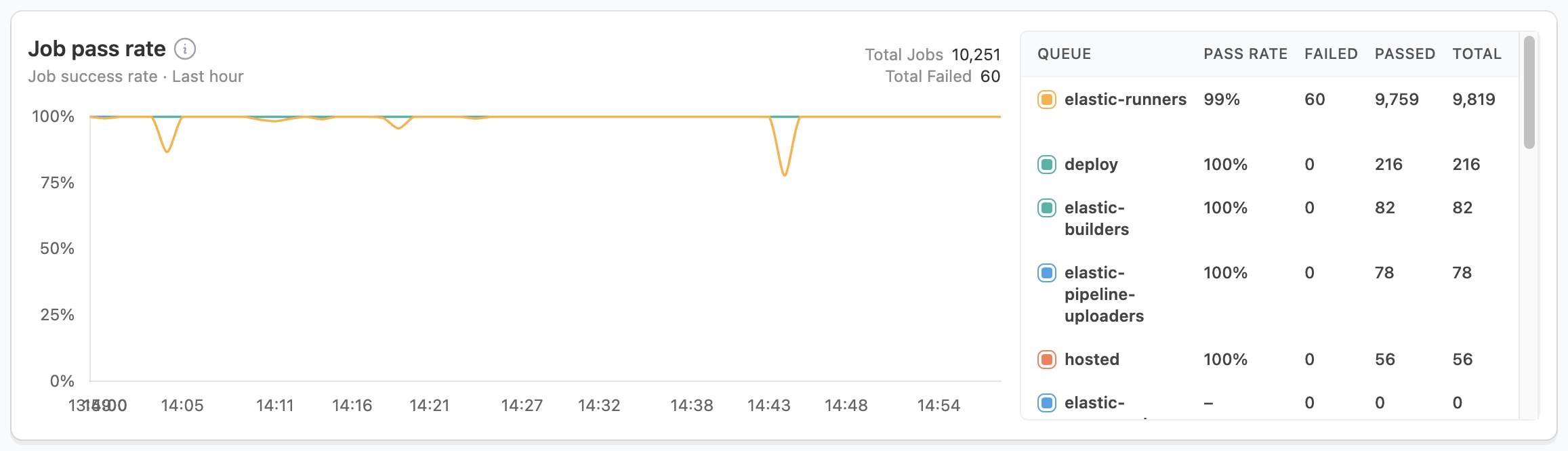Click the pass rate dip near 14:43

pyautogui.click(x=786, y=175)
